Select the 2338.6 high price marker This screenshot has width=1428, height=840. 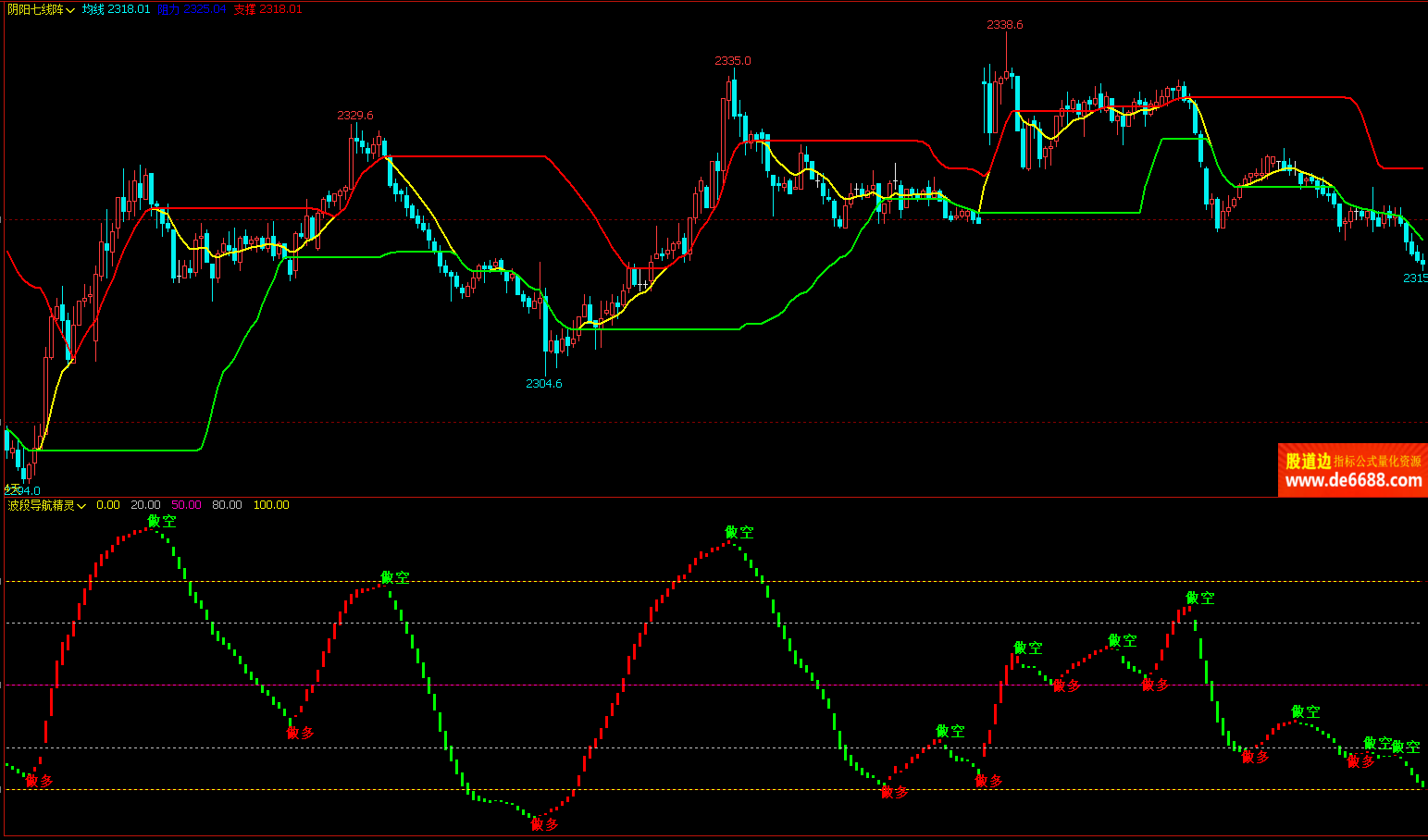[x=1004, y=25]
